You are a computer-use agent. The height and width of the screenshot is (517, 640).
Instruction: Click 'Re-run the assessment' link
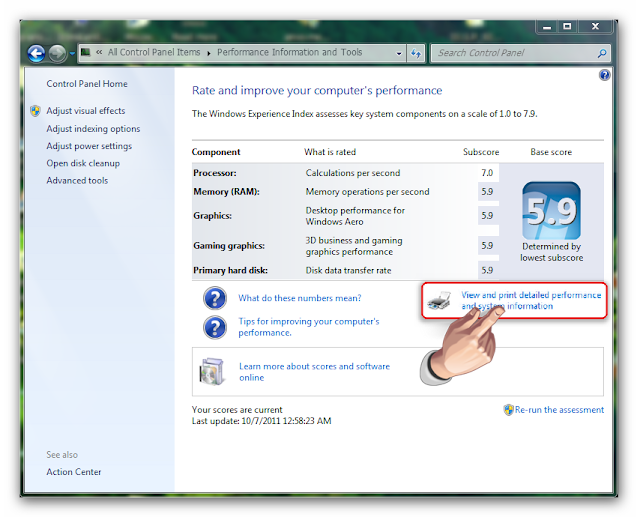pyautogui.click(x=559, y=410)
